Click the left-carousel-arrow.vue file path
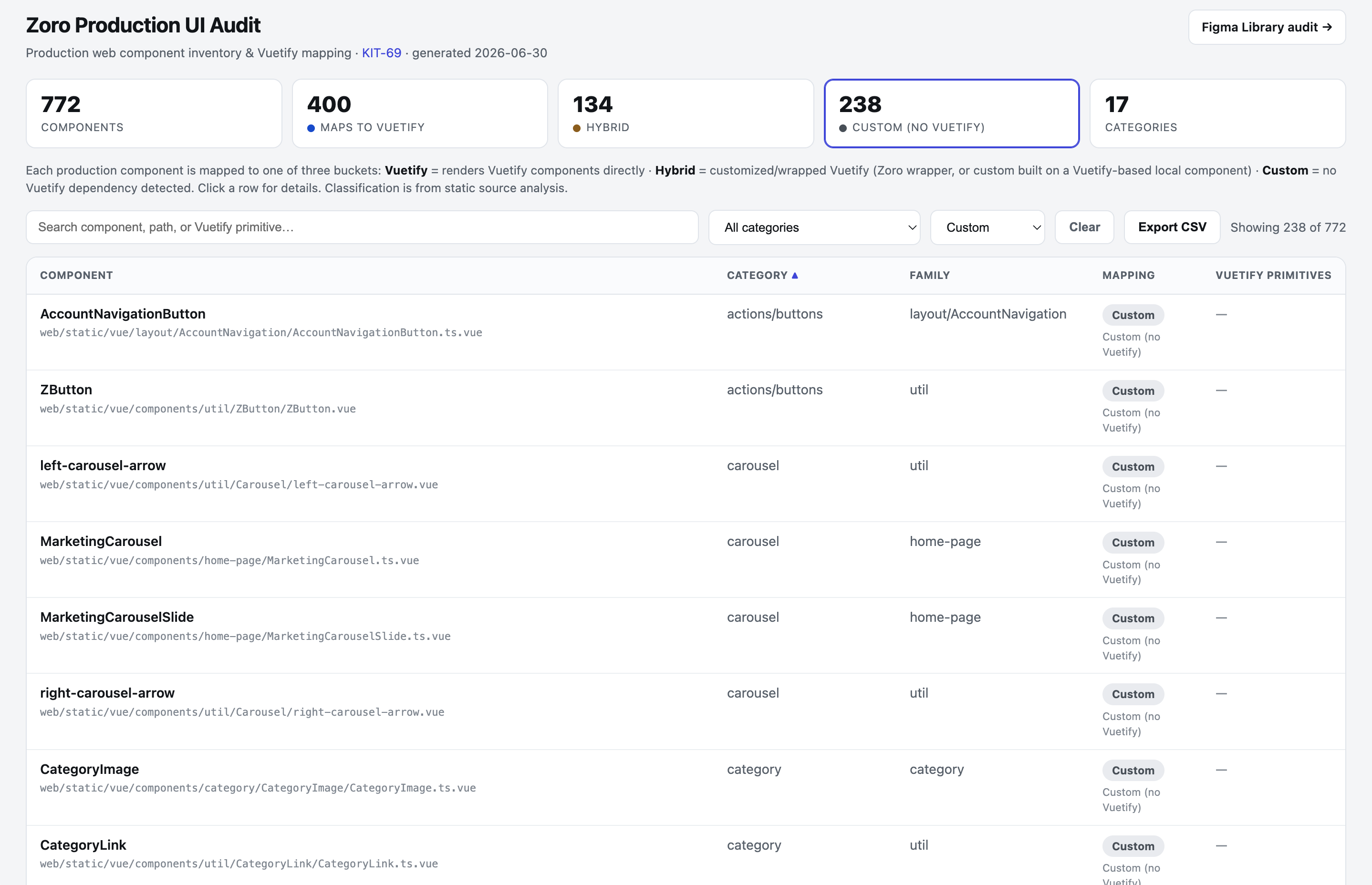The image size is (1372, 885). coord(239,484)
